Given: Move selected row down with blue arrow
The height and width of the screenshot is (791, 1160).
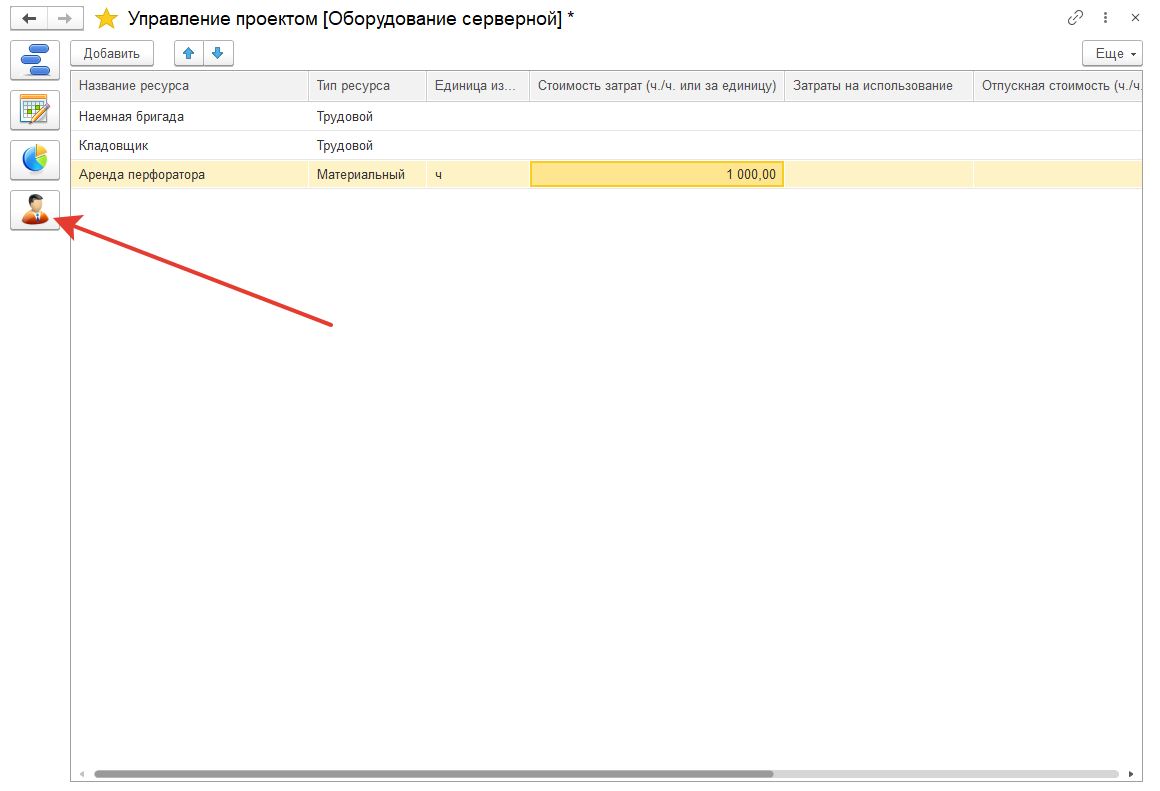Looking at the screenshot, I should 217,53.
